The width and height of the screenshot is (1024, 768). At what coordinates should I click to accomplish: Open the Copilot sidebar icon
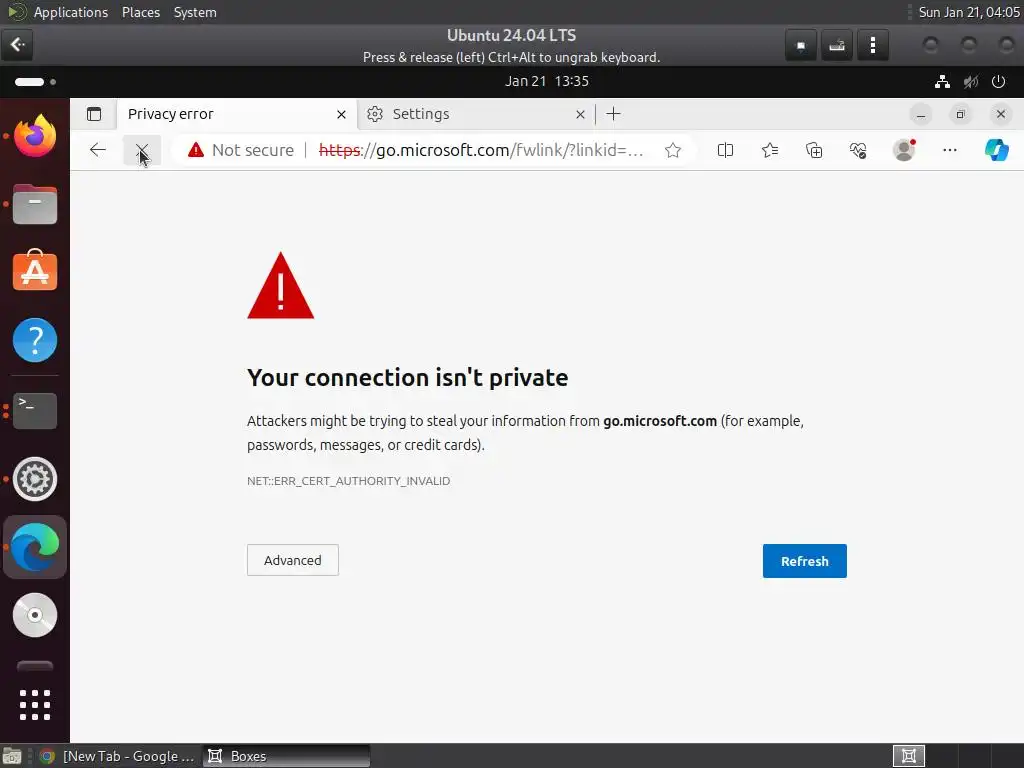click(x=997, y=150)
